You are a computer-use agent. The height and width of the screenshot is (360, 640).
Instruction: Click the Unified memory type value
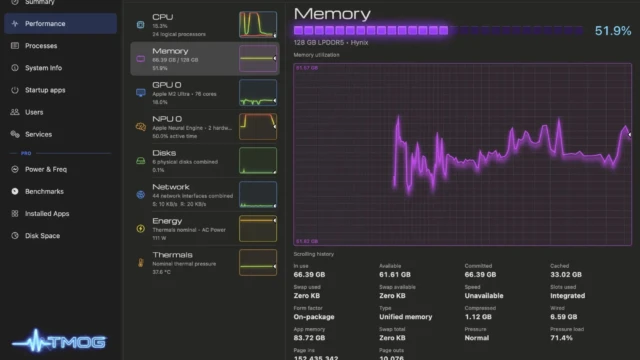pos(405,317)
